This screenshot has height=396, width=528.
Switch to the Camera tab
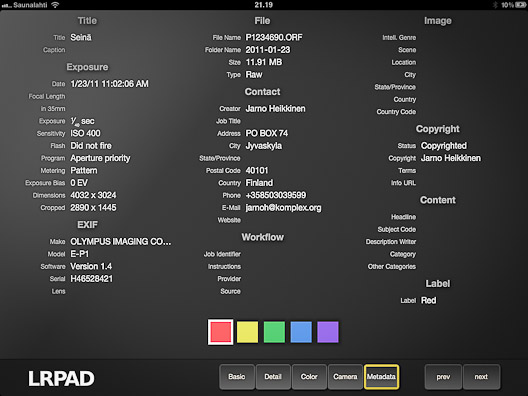click(345, 376)
